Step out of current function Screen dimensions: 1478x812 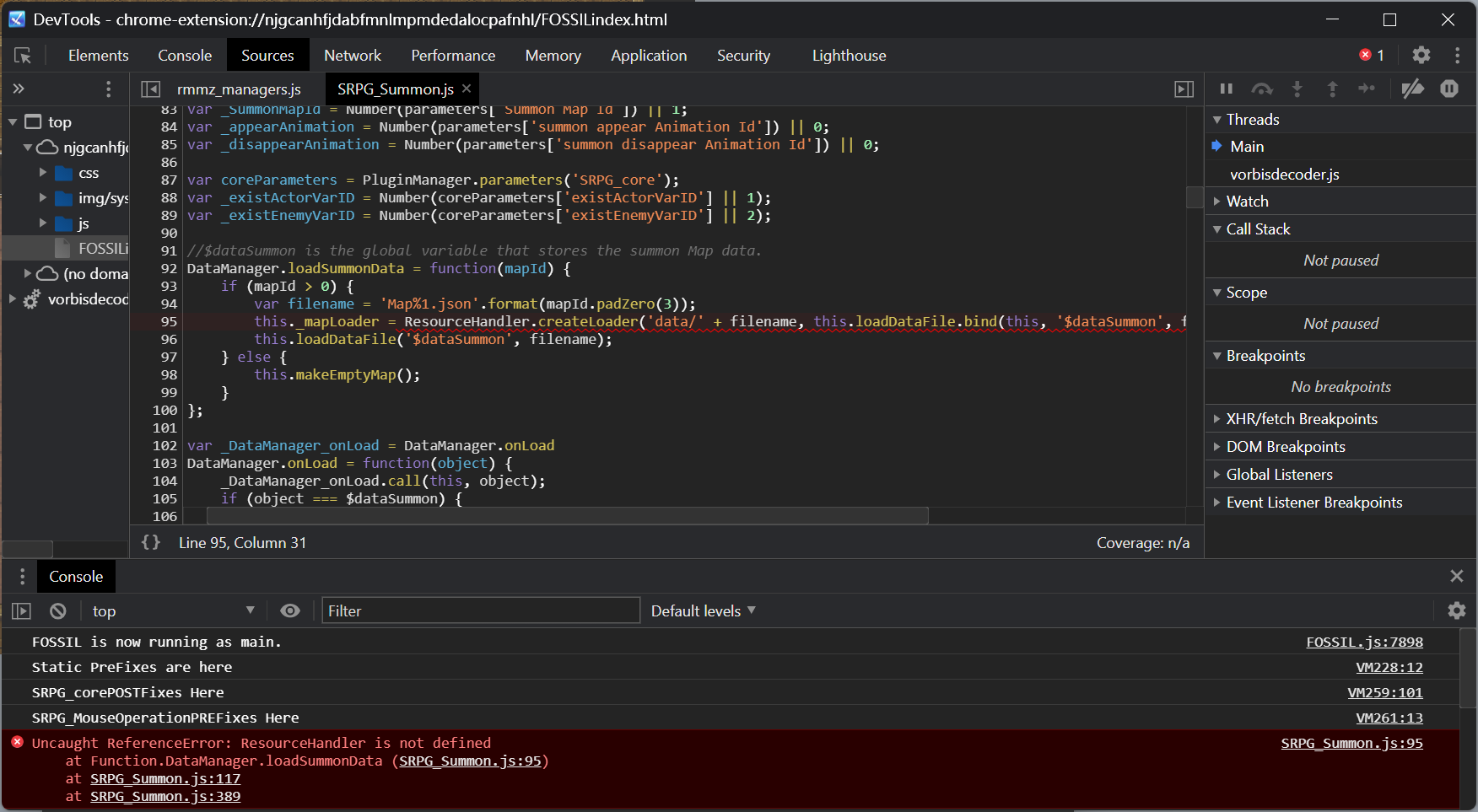point(1332,89)
